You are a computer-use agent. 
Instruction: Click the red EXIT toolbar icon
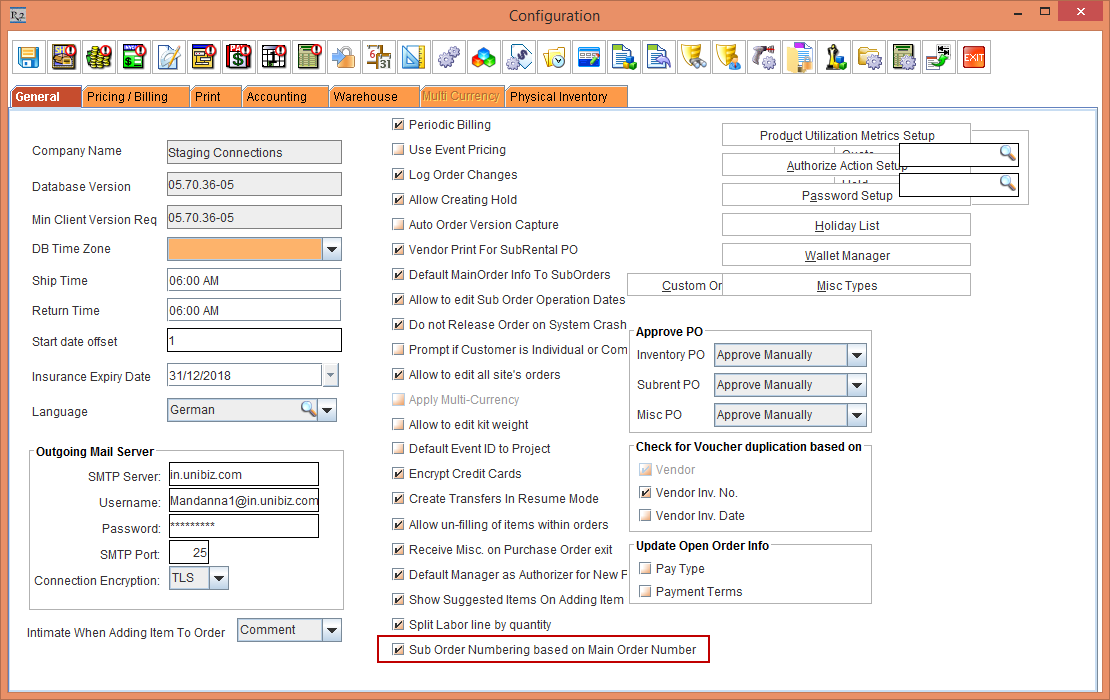973,57
